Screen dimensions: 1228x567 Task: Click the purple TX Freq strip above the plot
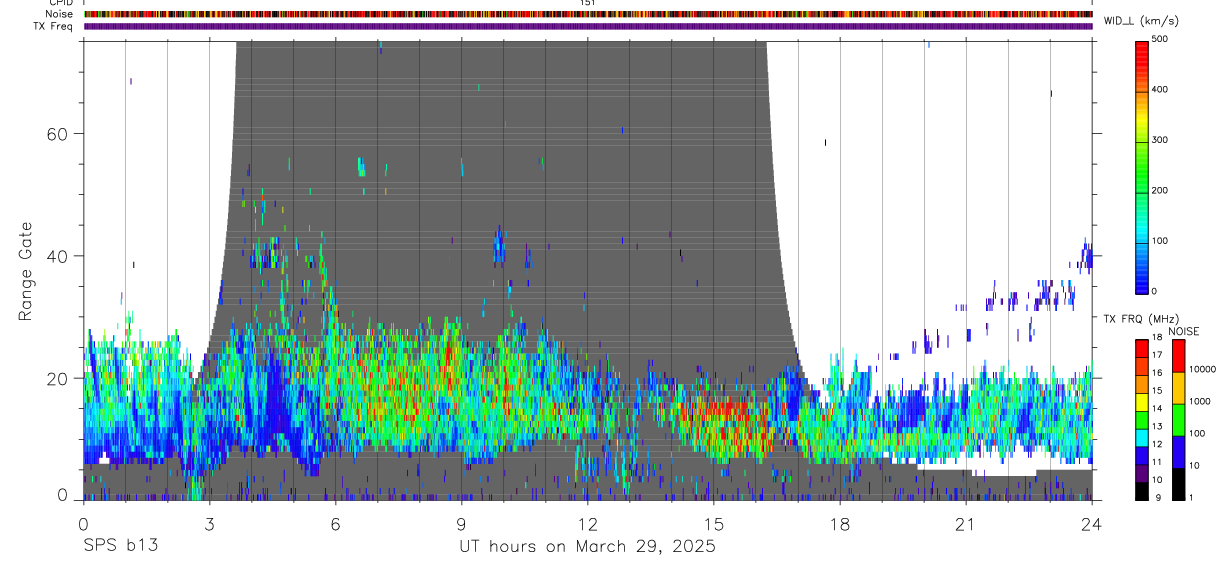click(588, 26)
